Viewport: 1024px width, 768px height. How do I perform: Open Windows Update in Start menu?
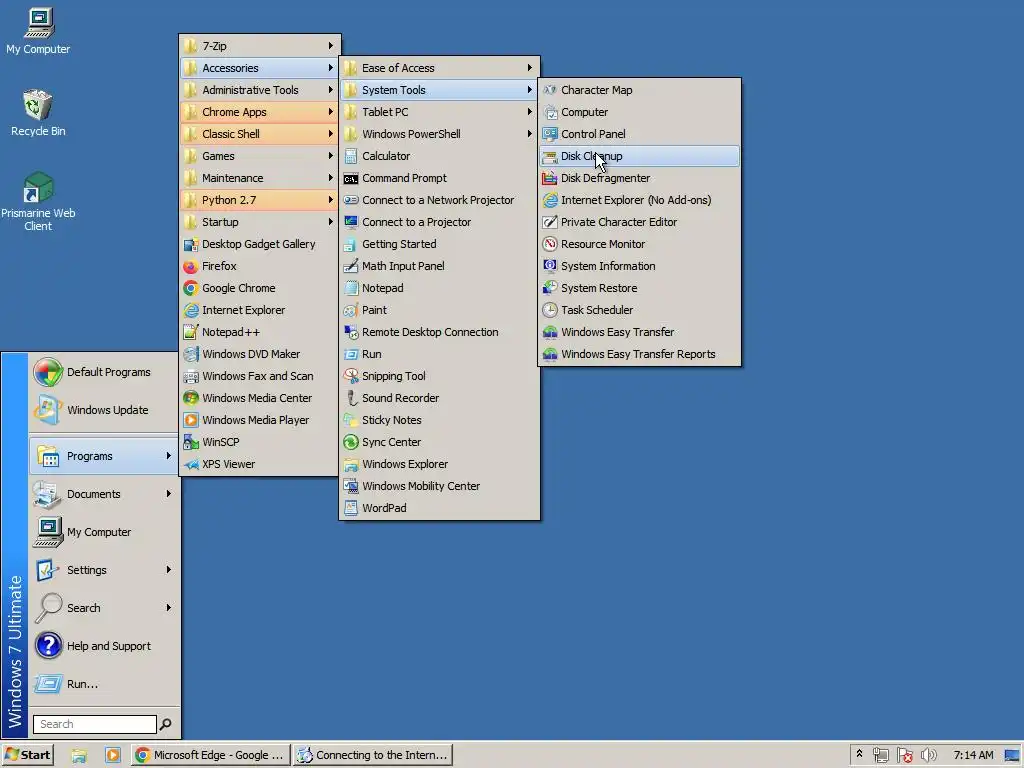104,410
